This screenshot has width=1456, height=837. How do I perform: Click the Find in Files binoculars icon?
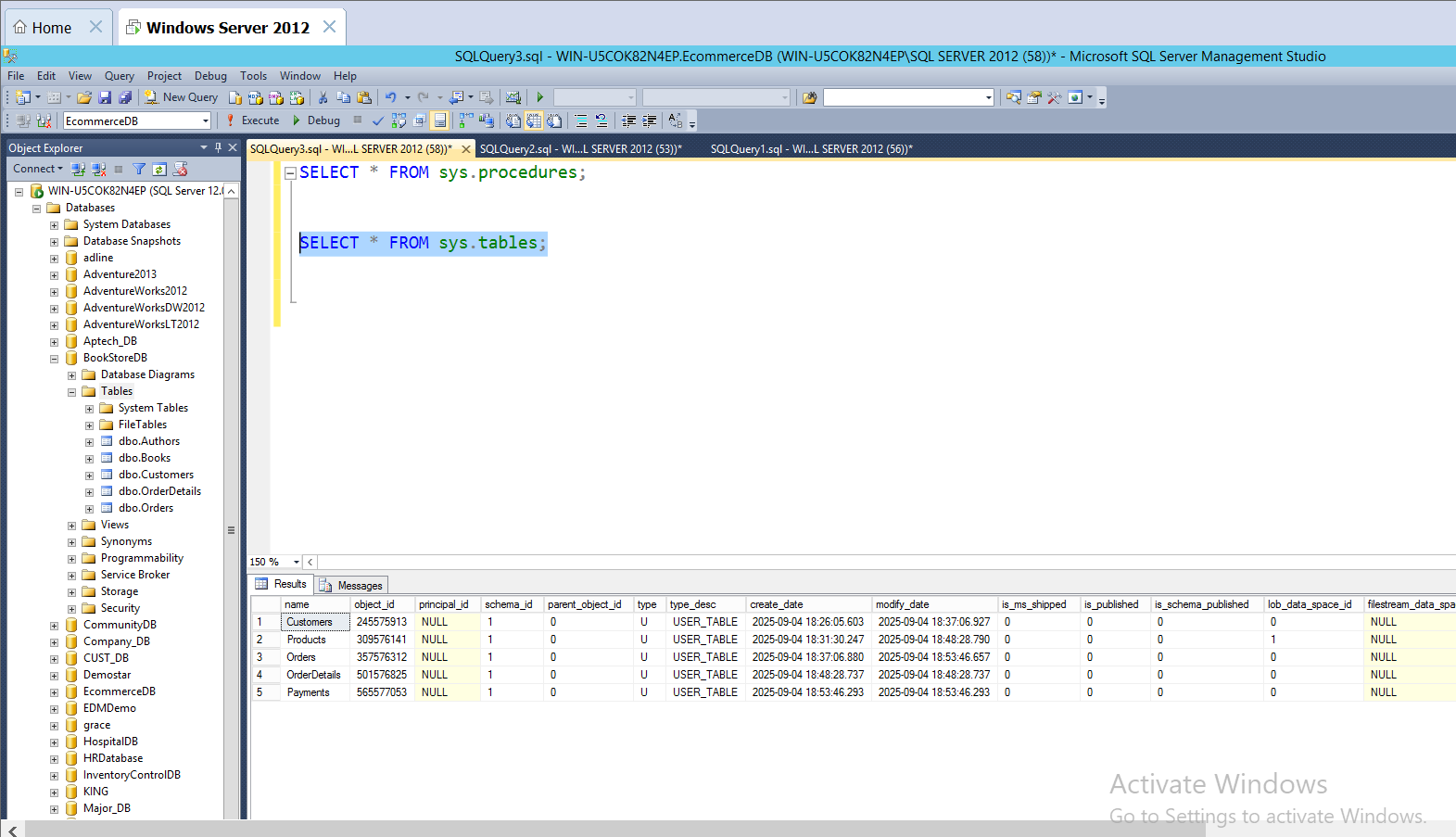810,97
